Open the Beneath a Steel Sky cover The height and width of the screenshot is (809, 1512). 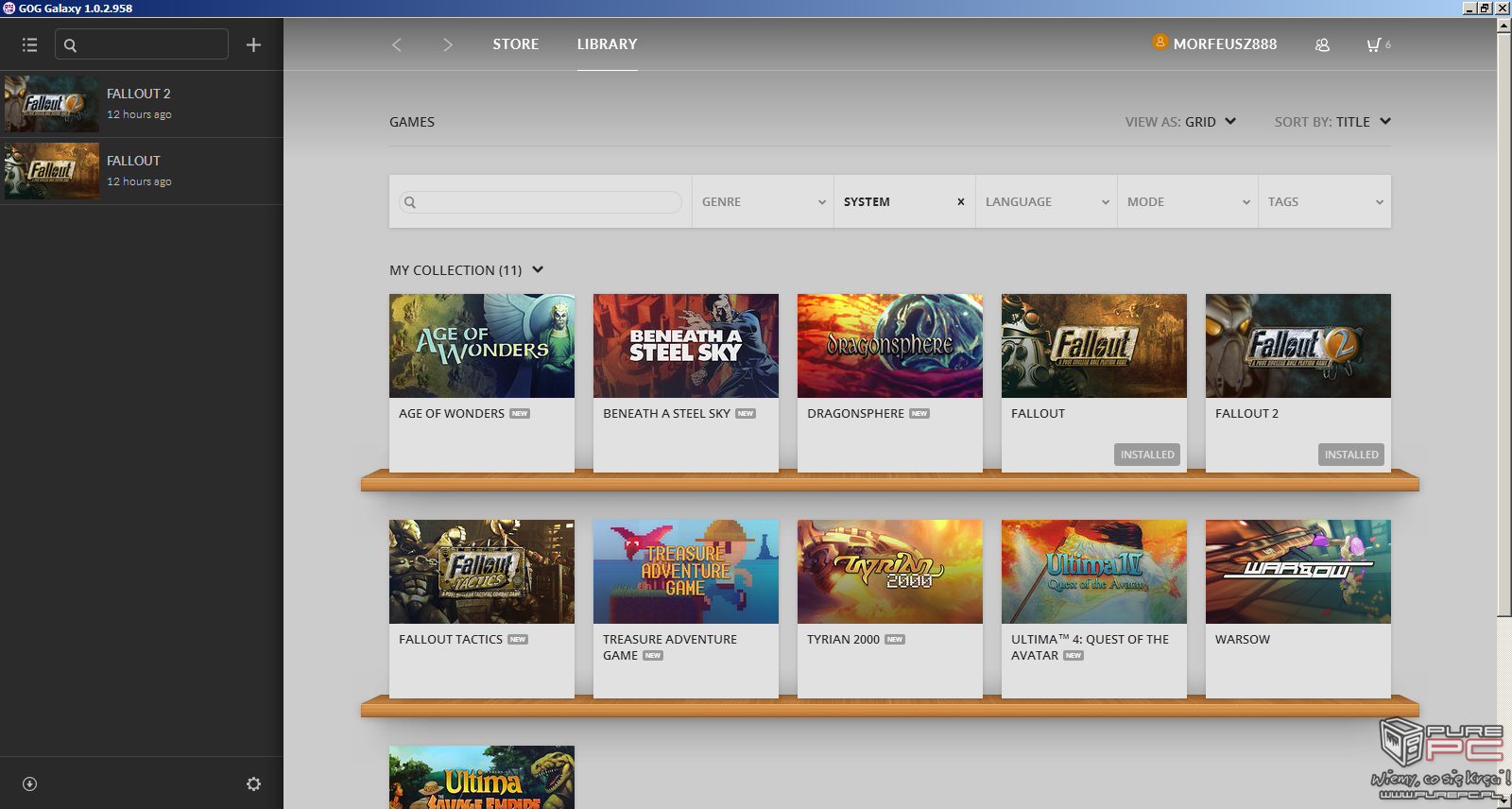[x=686, y=346]
